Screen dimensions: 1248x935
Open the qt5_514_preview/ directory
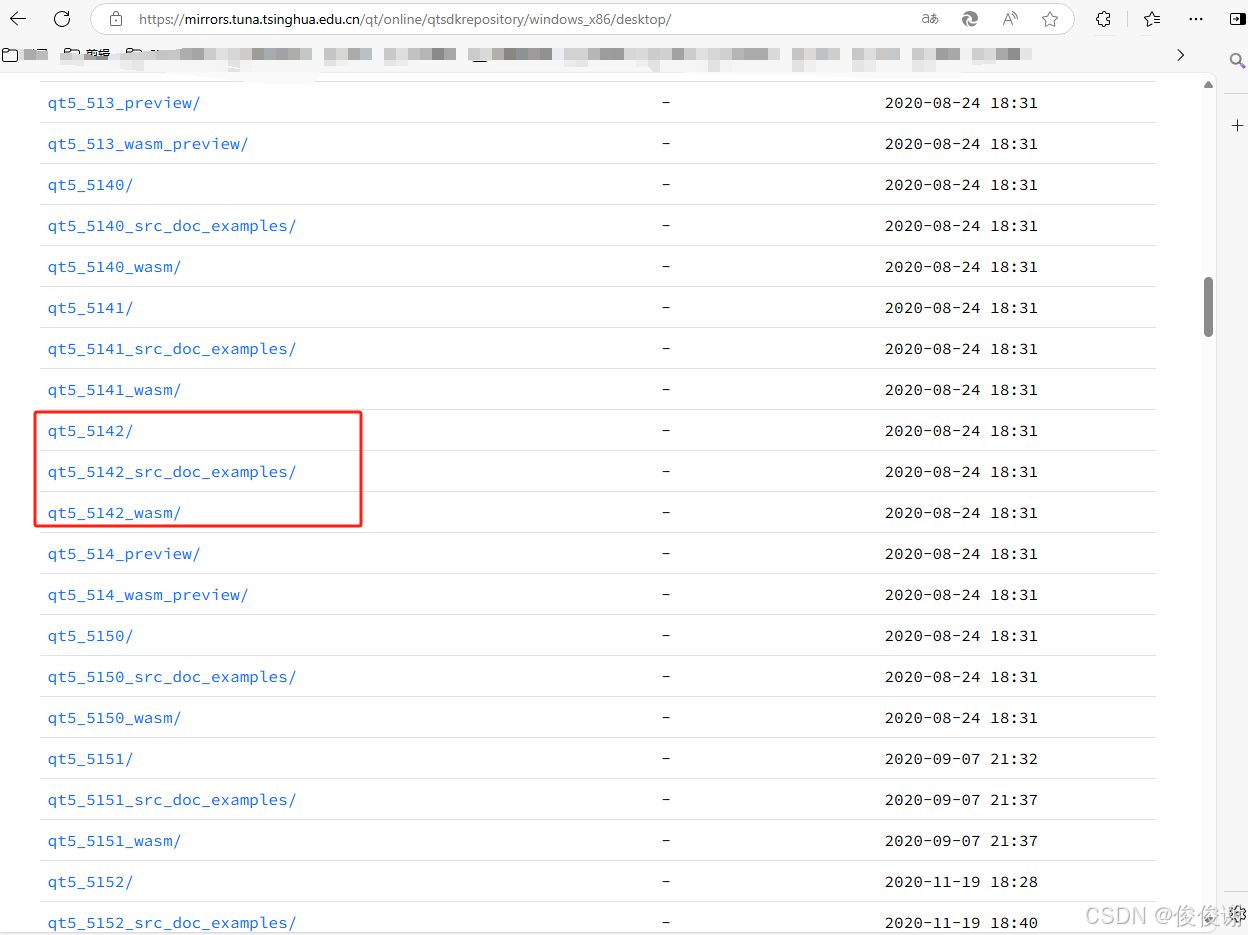(x=123, y=553)
